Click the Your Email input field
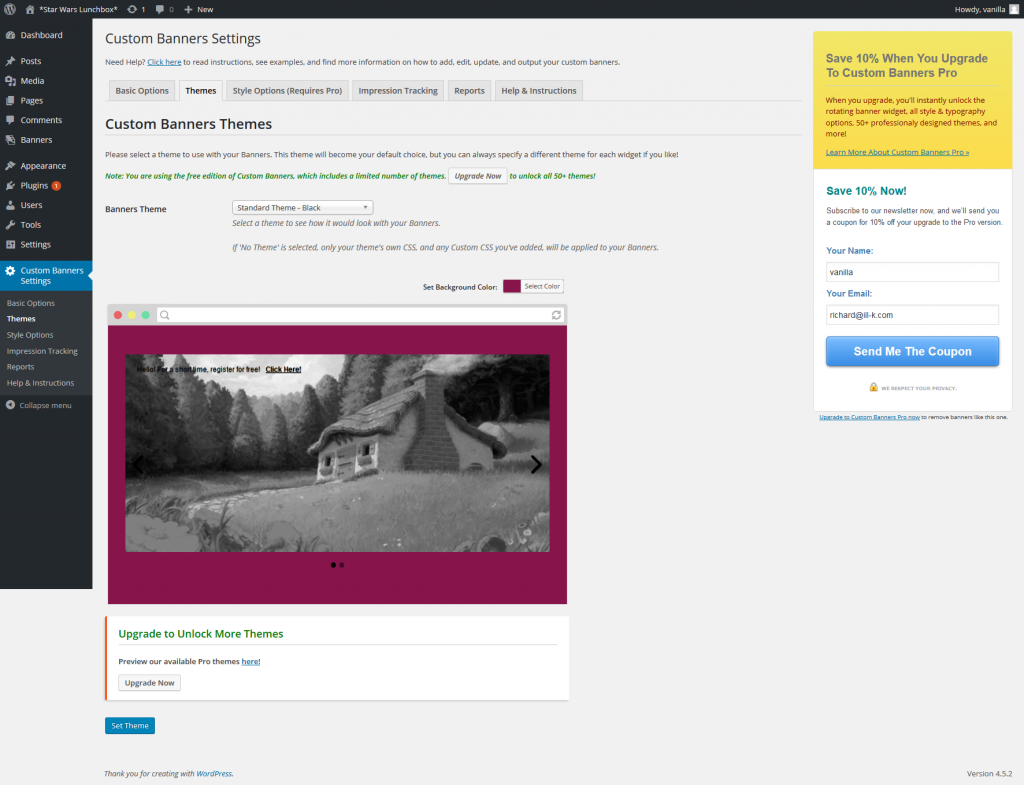 pyautogui.click(x=912, y=314)
